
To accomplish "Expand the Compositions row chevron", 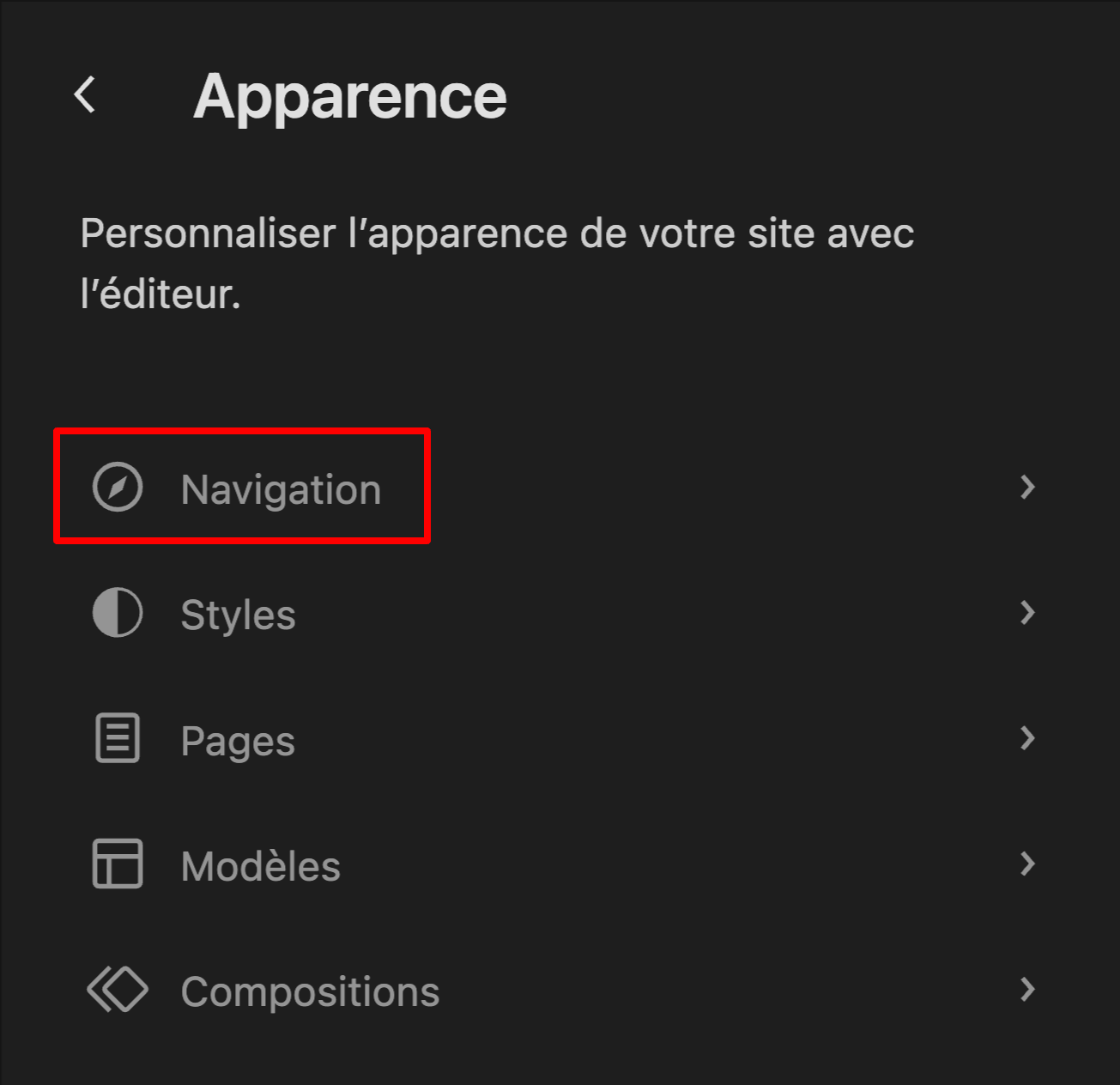I will [1027, 990].
